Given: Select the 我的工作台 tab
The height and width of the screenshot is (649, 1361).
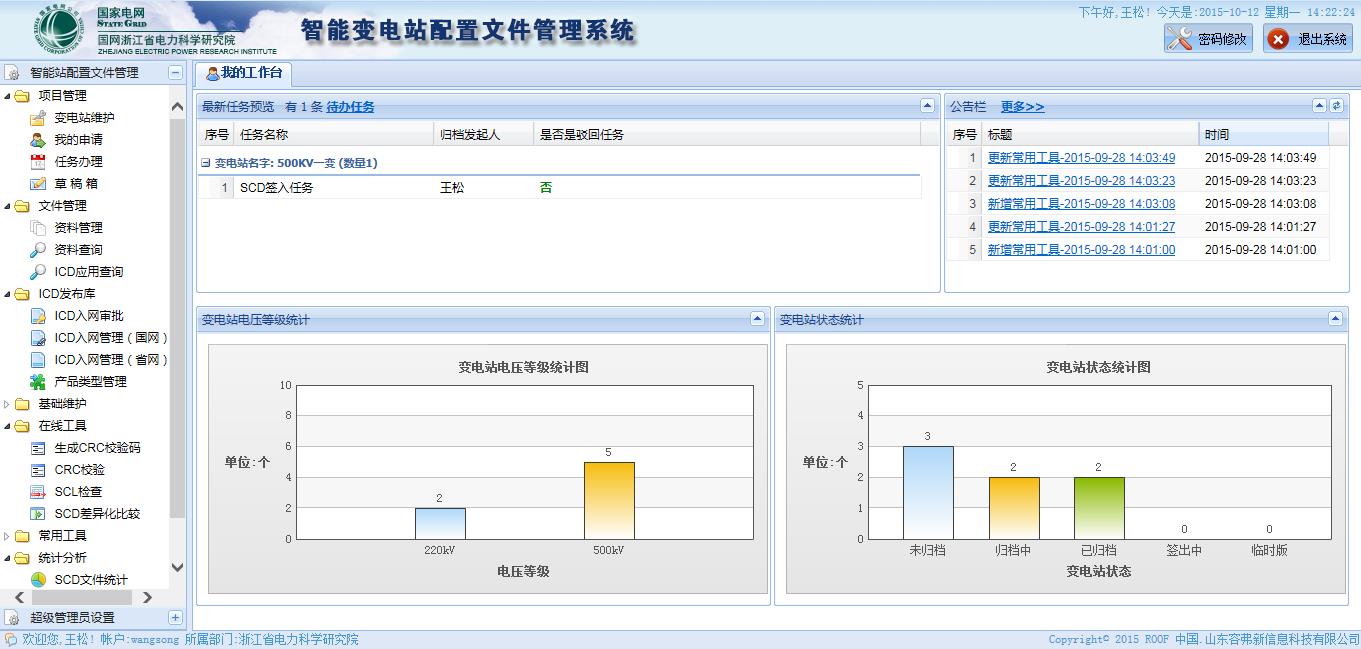Looking at the screenshot, I should pyautogui.click(x=243, y=73).
